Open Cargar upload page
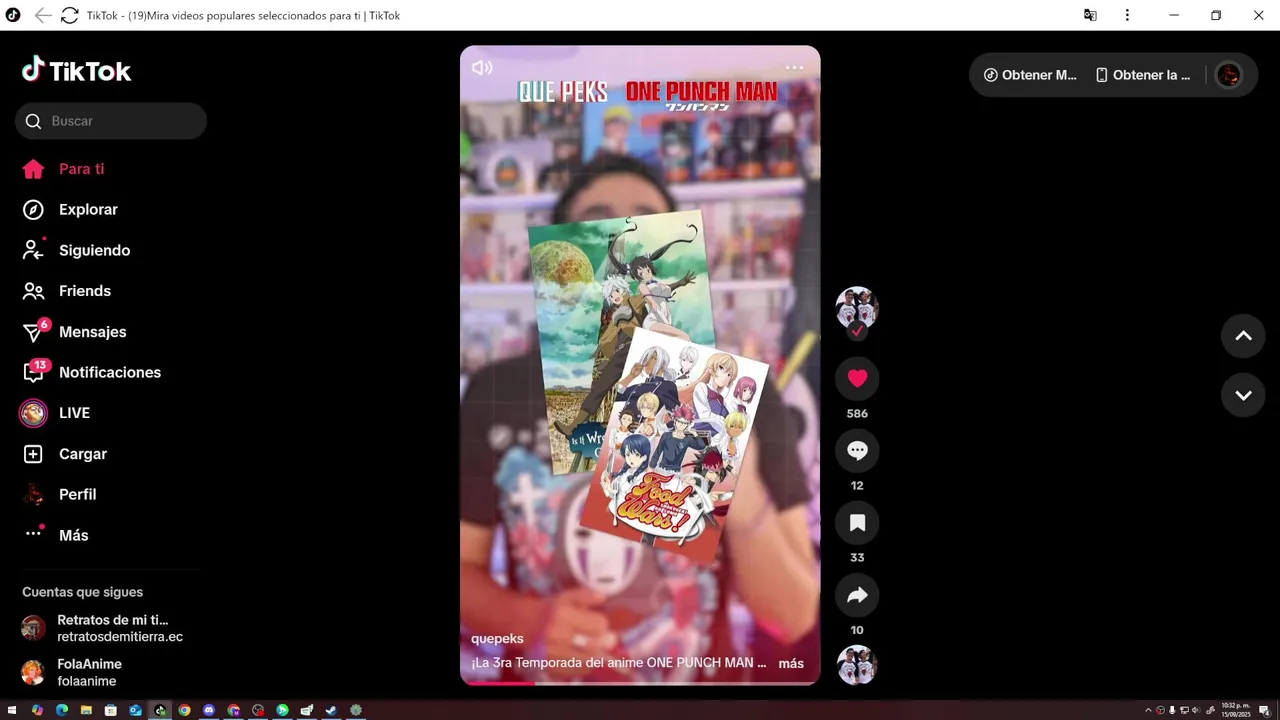The image size is (1280, 720). coord(65,454)
